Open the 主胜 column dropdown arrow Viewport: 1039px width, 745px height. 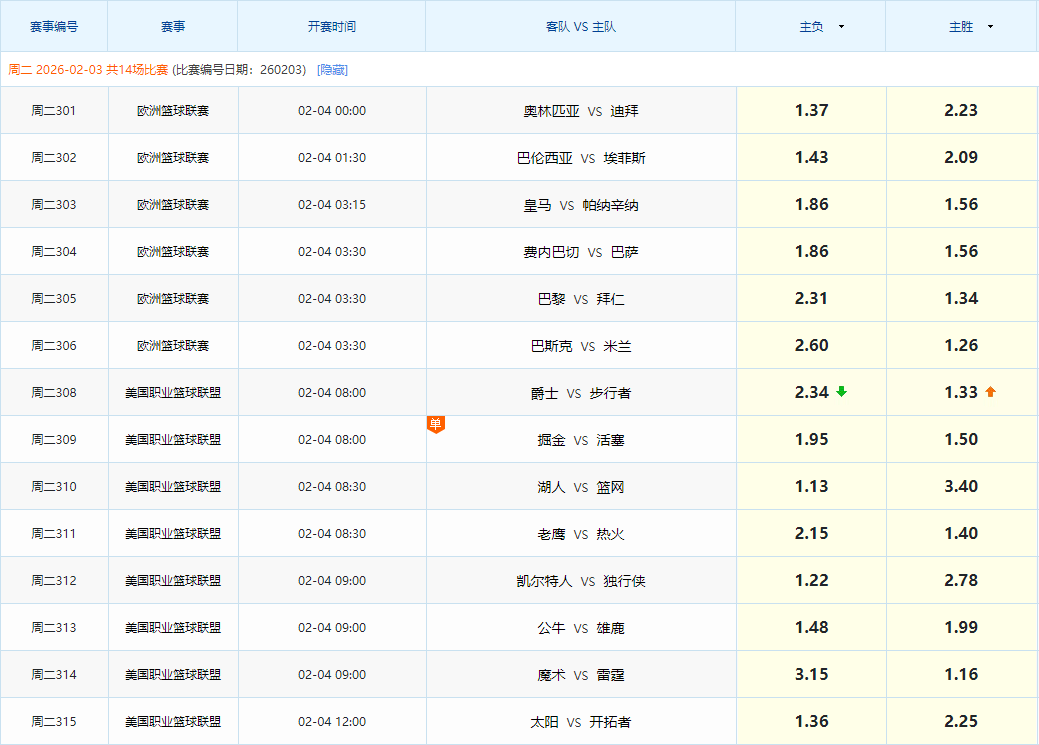(991, 27)
